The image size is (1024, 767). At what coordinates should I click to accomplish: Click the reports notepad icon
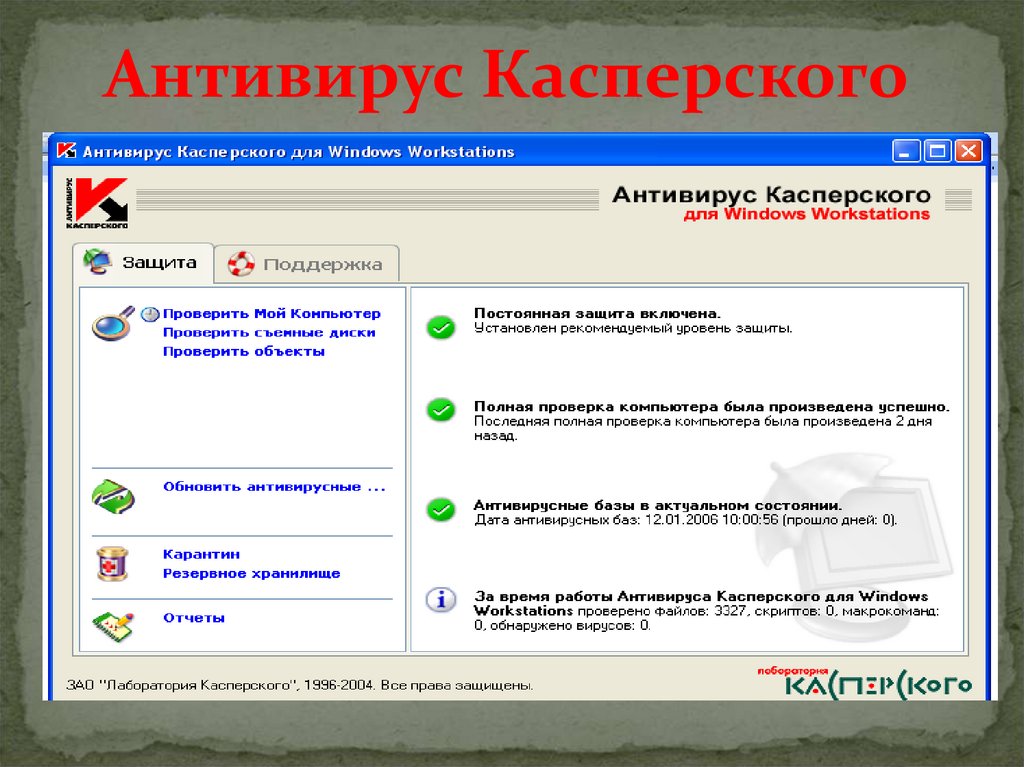coord(113,626)
